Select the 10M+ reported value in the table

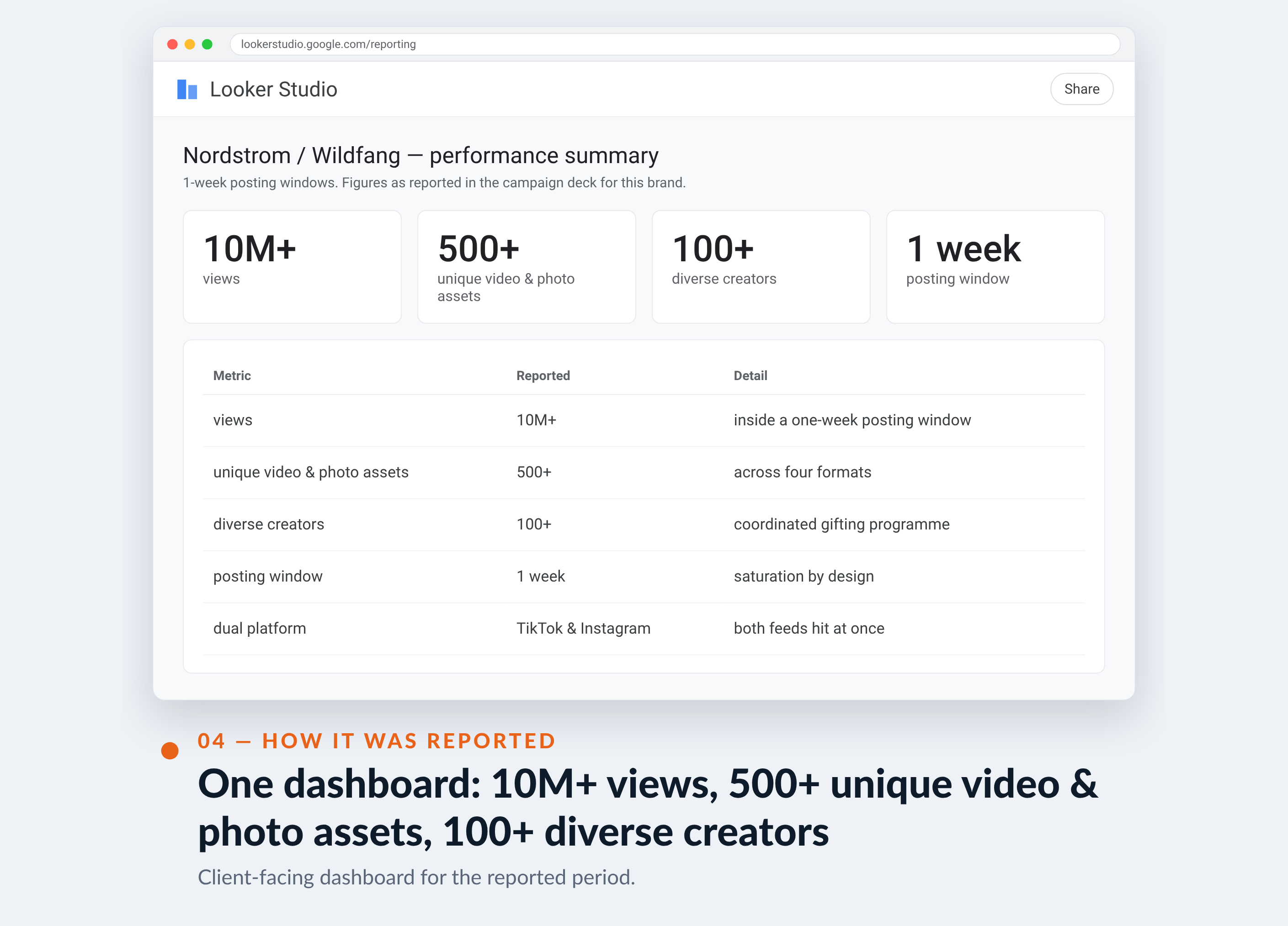536,420
